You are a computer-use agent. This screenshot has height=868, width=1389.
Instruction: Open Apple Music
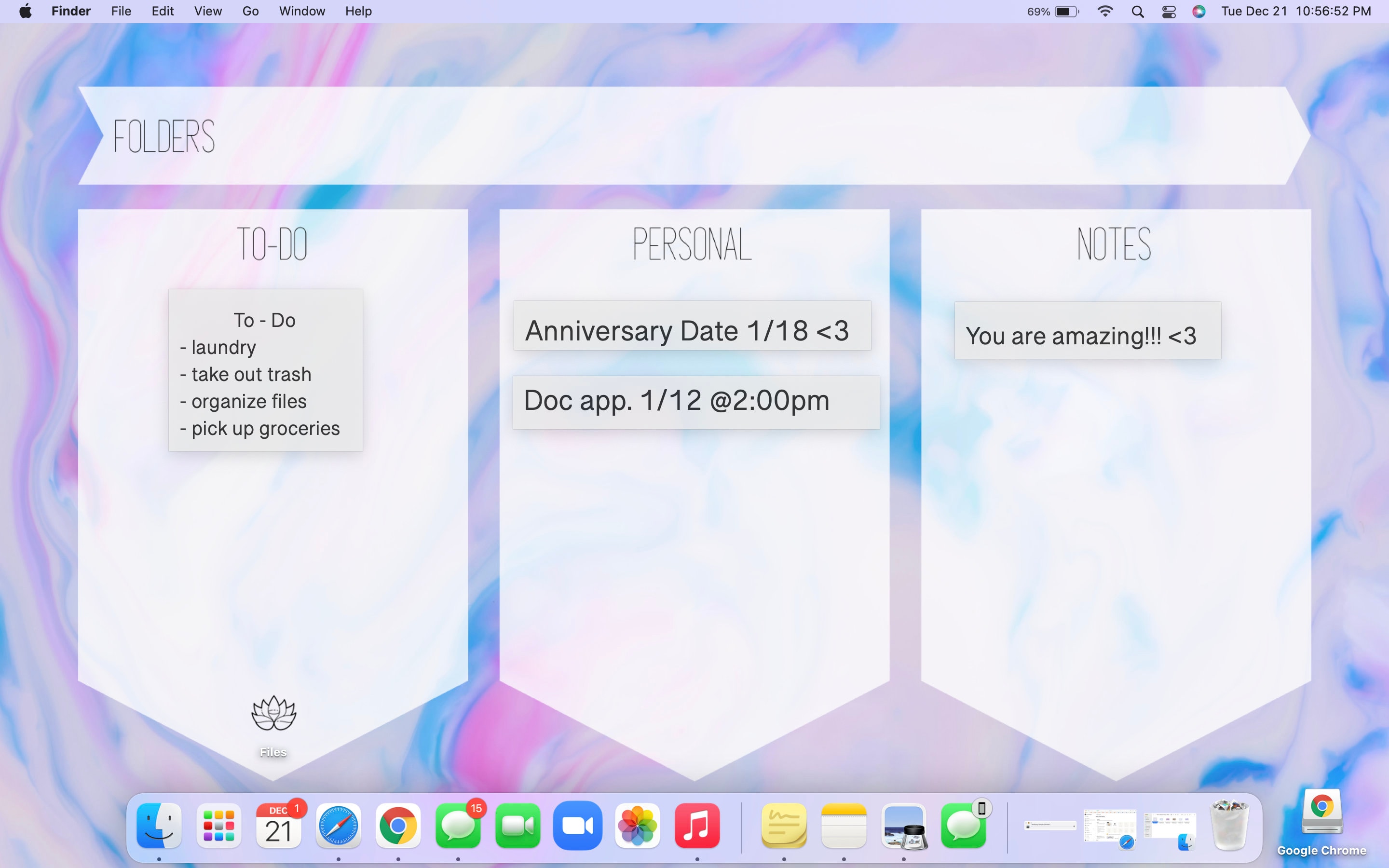tap(697, 827)
